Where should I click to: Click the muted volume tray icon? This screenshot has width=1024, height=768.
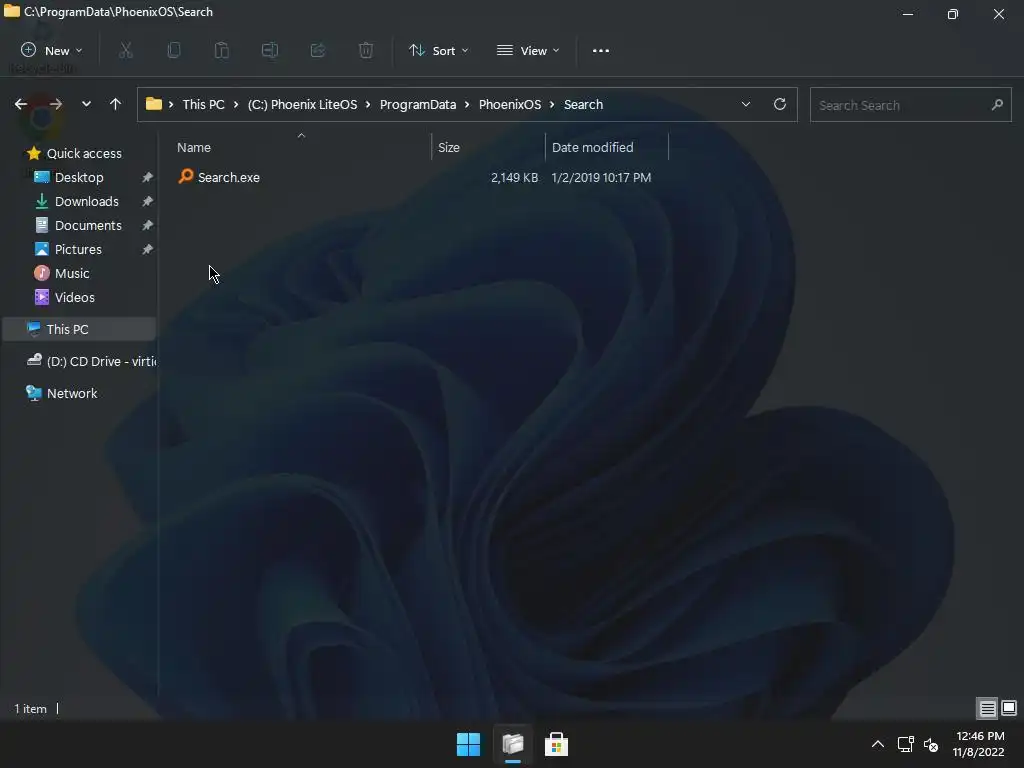(931, 744)
